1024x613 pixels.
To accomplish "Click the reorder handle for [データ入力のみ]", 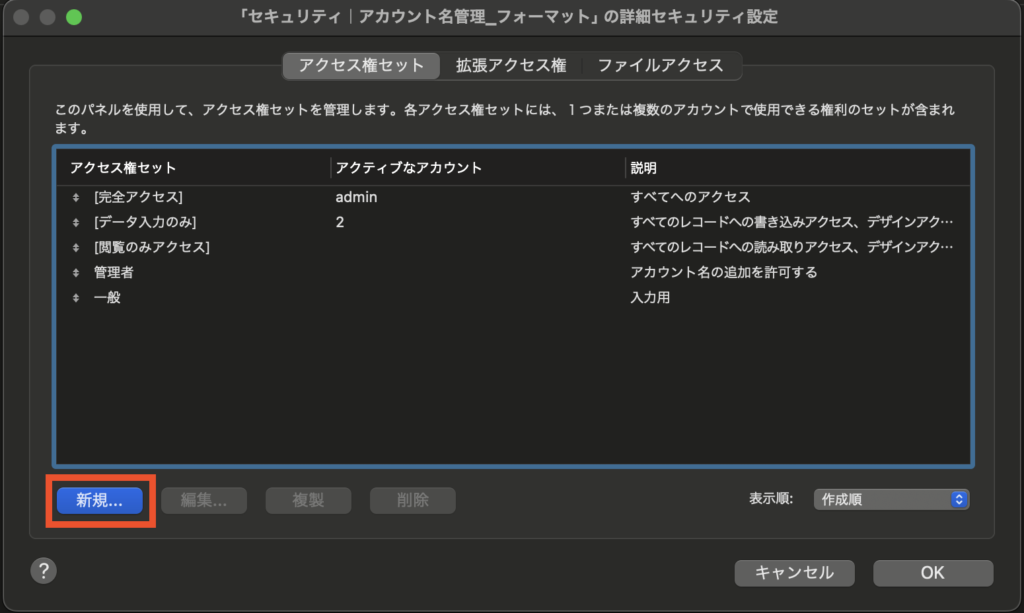I will [76, 223].
